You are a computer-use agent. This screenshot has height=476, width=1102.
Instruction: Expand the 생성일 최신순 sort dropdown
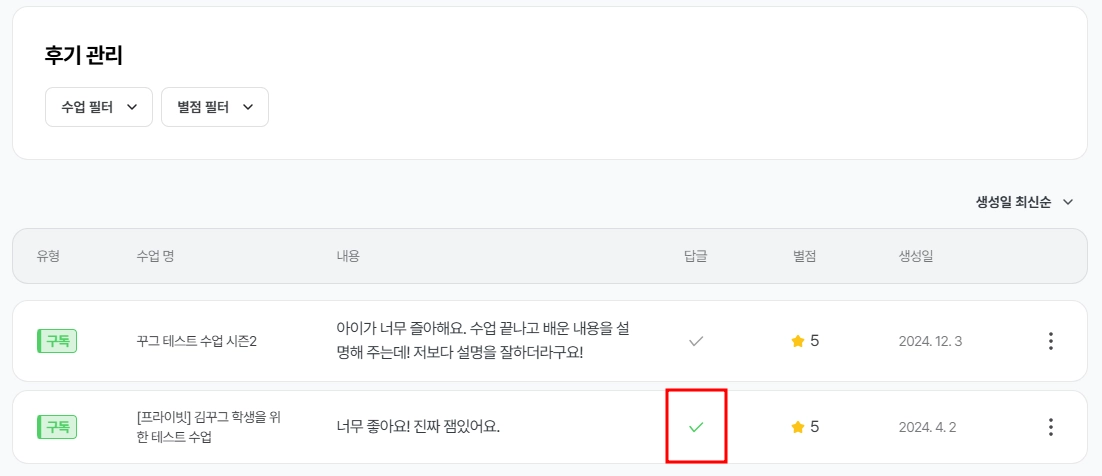point(1024,202)
